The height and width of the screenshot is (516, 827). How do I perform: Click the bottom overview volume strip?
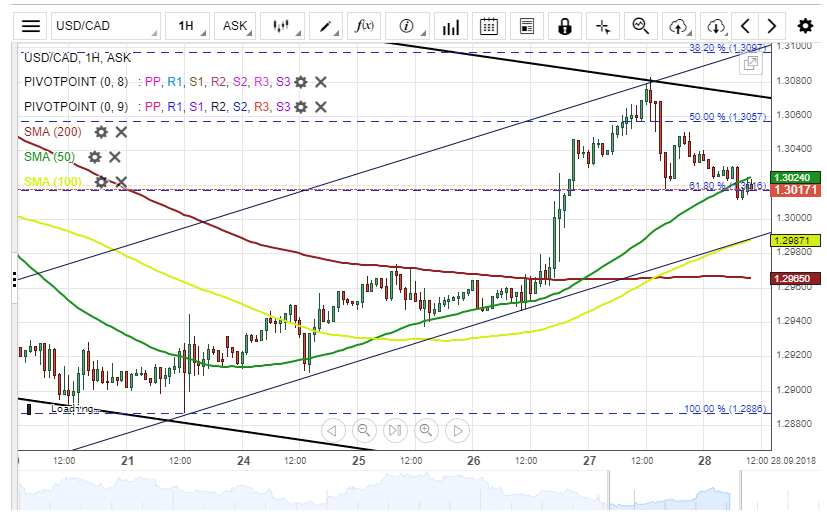[400, 489]
